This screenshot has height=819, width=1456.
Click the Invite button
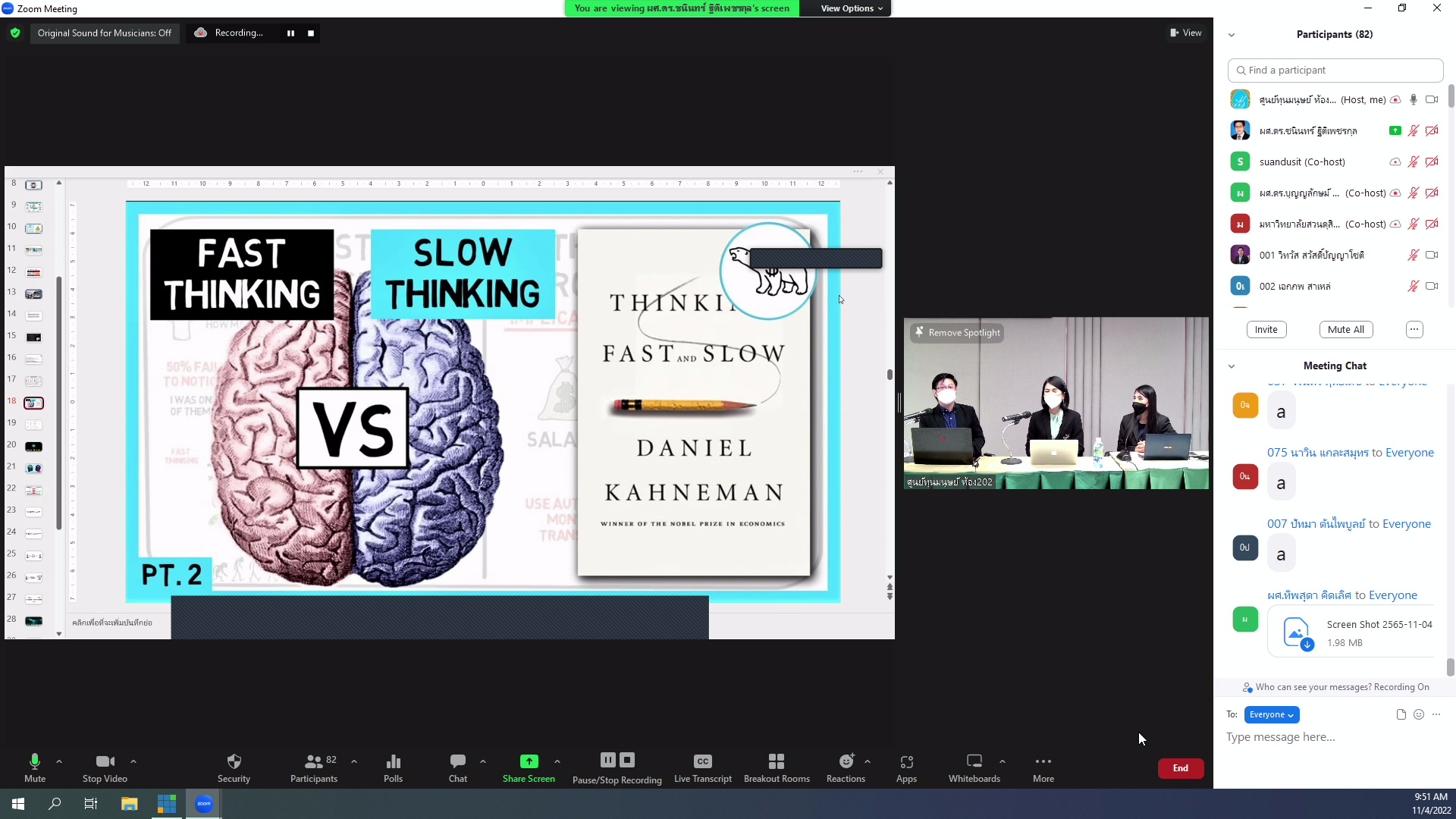click(x=1266, y=329)
